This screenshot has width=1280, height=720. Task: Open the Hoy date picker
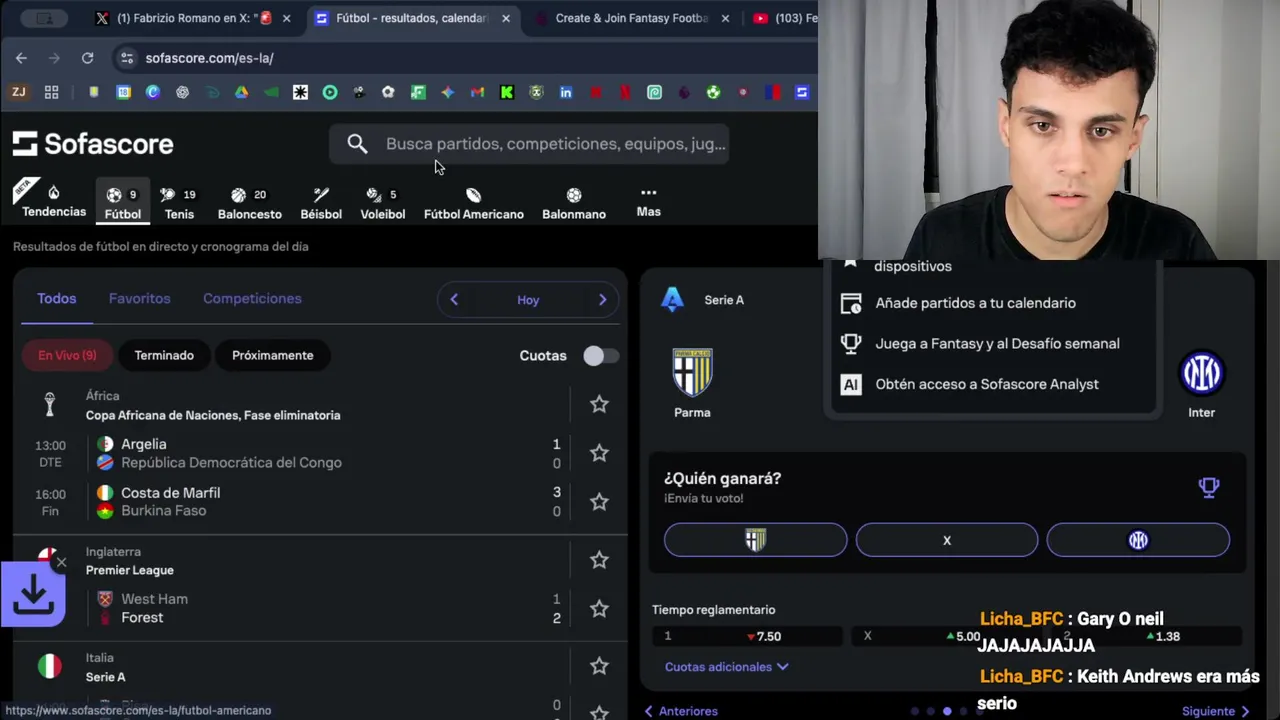click(528, 299)
